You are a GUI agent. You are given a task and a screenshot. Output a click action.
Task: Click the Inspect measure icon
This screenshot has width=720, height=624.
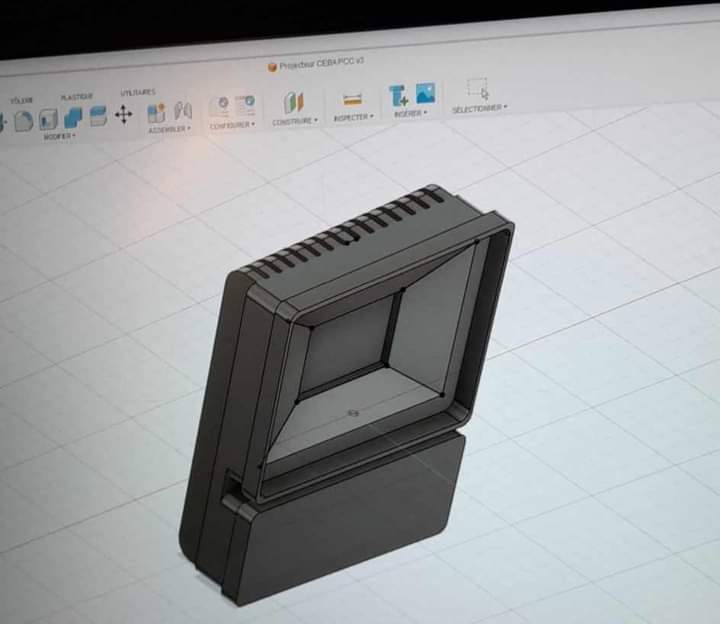[x=353, y=99]
